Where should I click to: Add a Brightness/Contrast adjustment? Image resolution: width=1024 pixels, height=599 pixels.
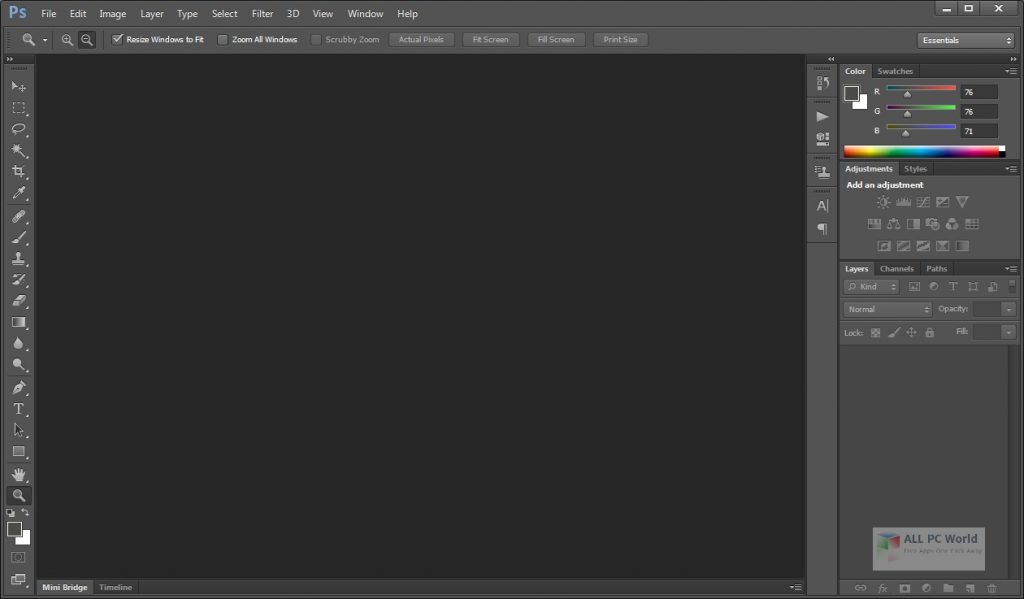[883, 202]
